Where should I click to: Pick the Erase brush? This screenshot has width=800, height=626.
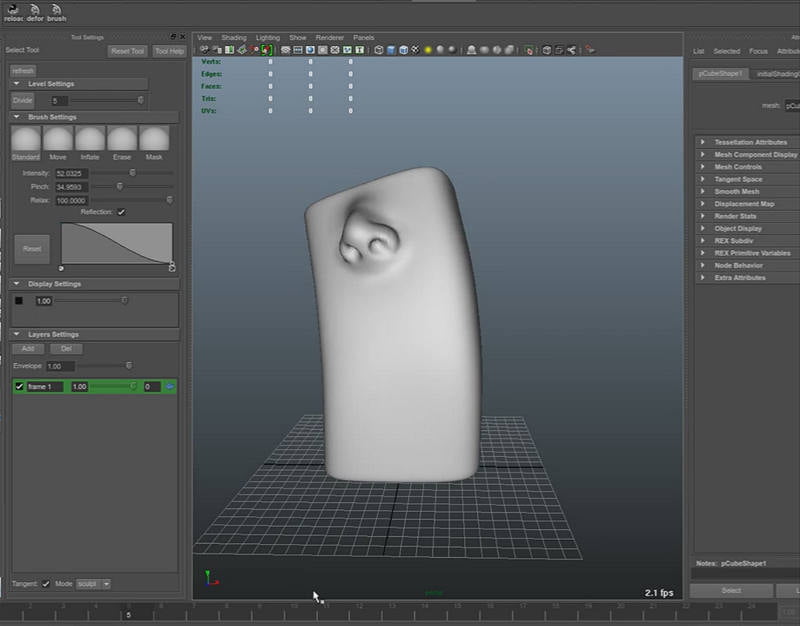tap(122, 138)
